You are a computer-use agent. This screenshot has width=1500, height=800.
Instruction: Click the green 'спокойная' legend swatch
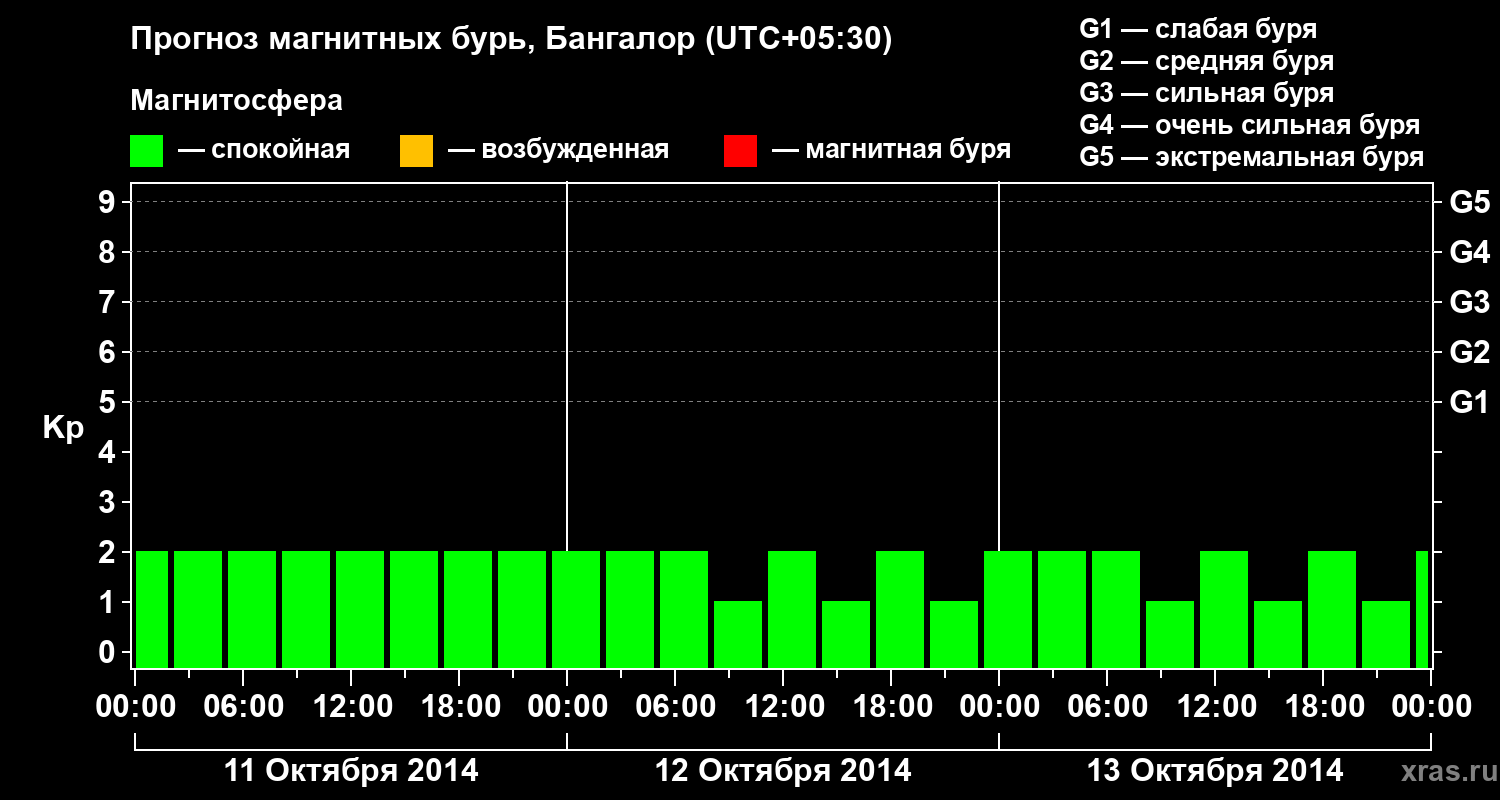147,151
